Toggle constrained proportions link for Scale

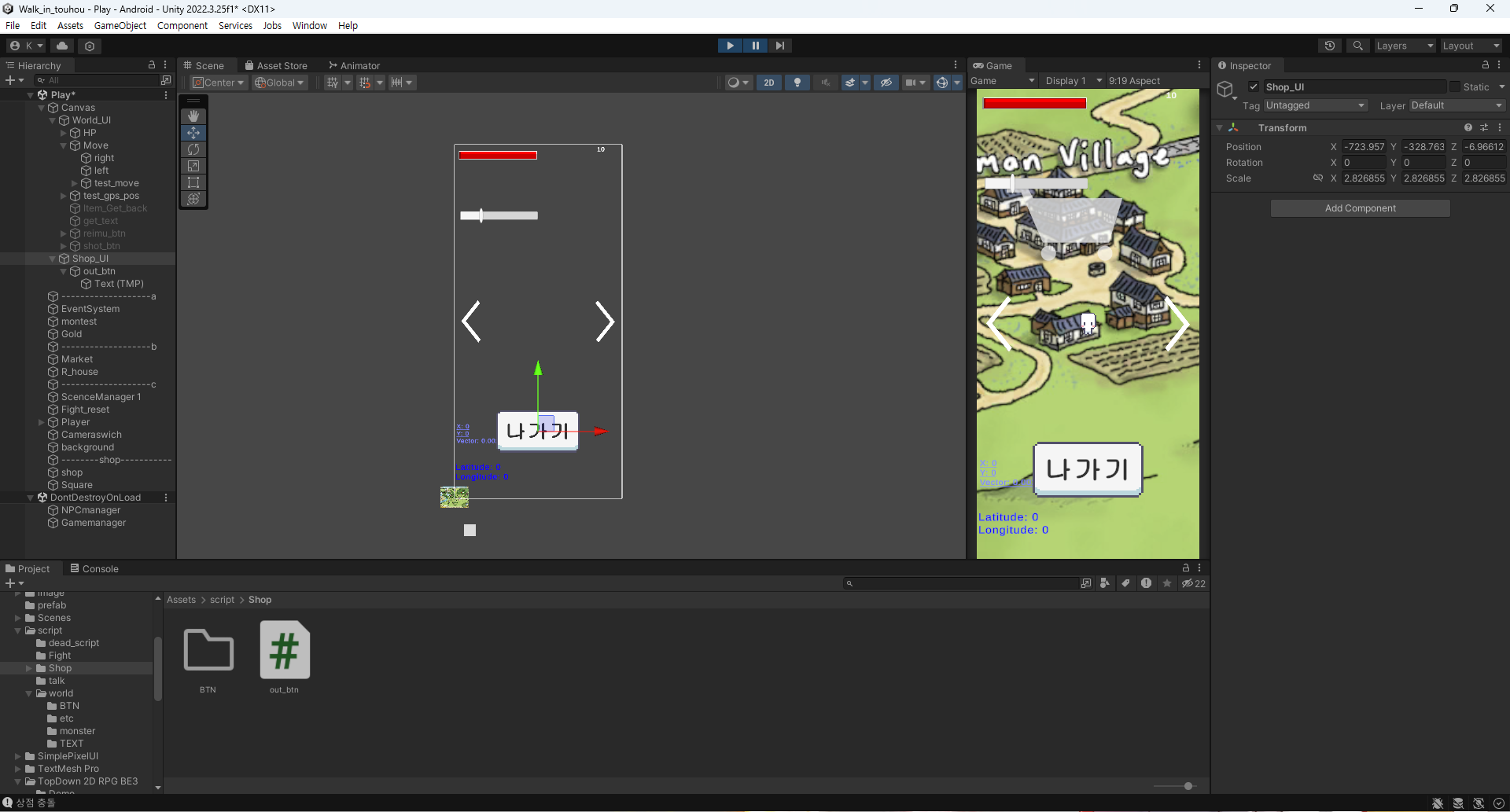click(x=1317, y=178)
